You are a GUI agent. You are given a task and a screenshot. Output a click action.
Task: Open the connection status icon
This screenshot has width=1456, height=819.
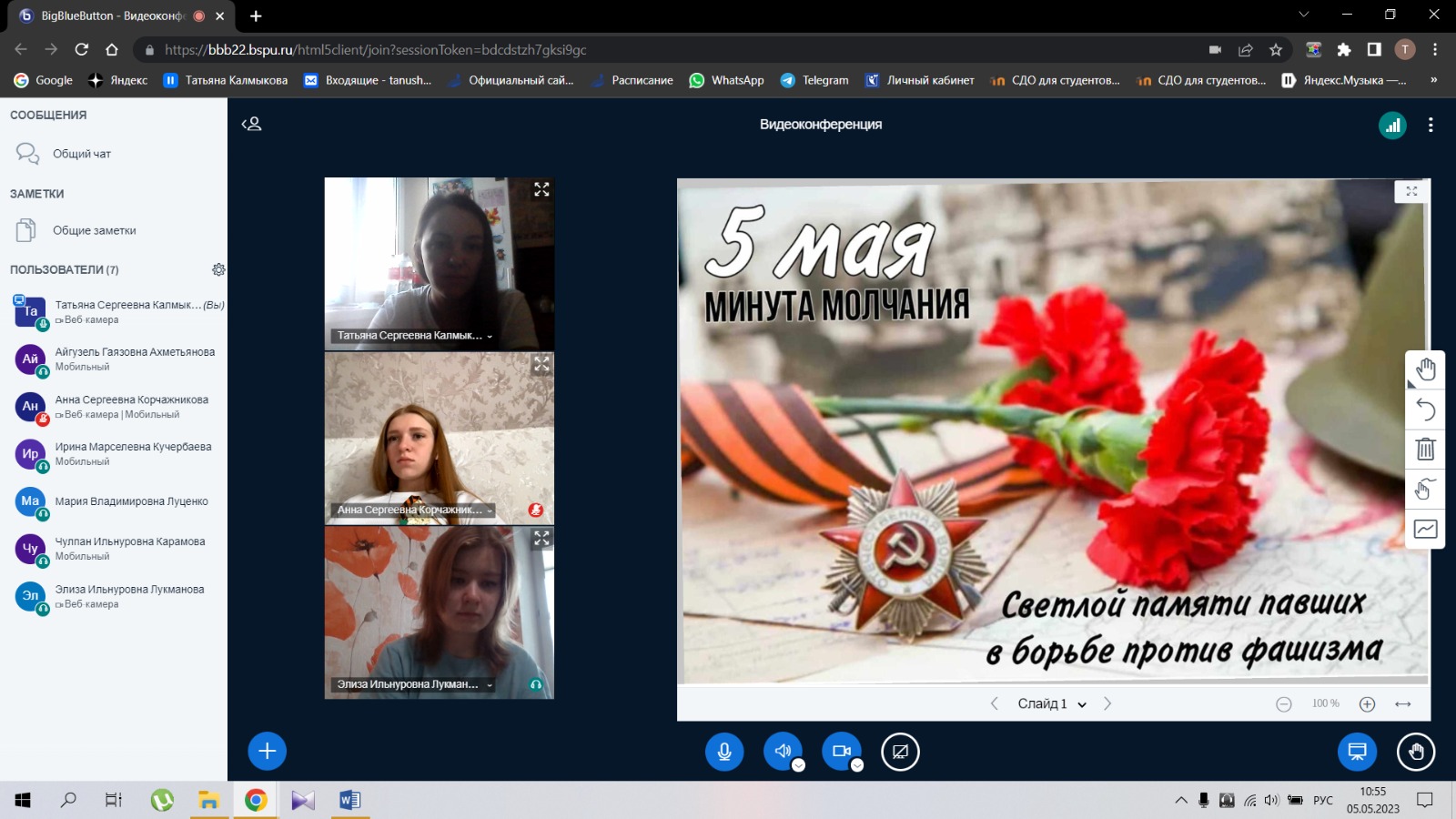pos(1392,126)
